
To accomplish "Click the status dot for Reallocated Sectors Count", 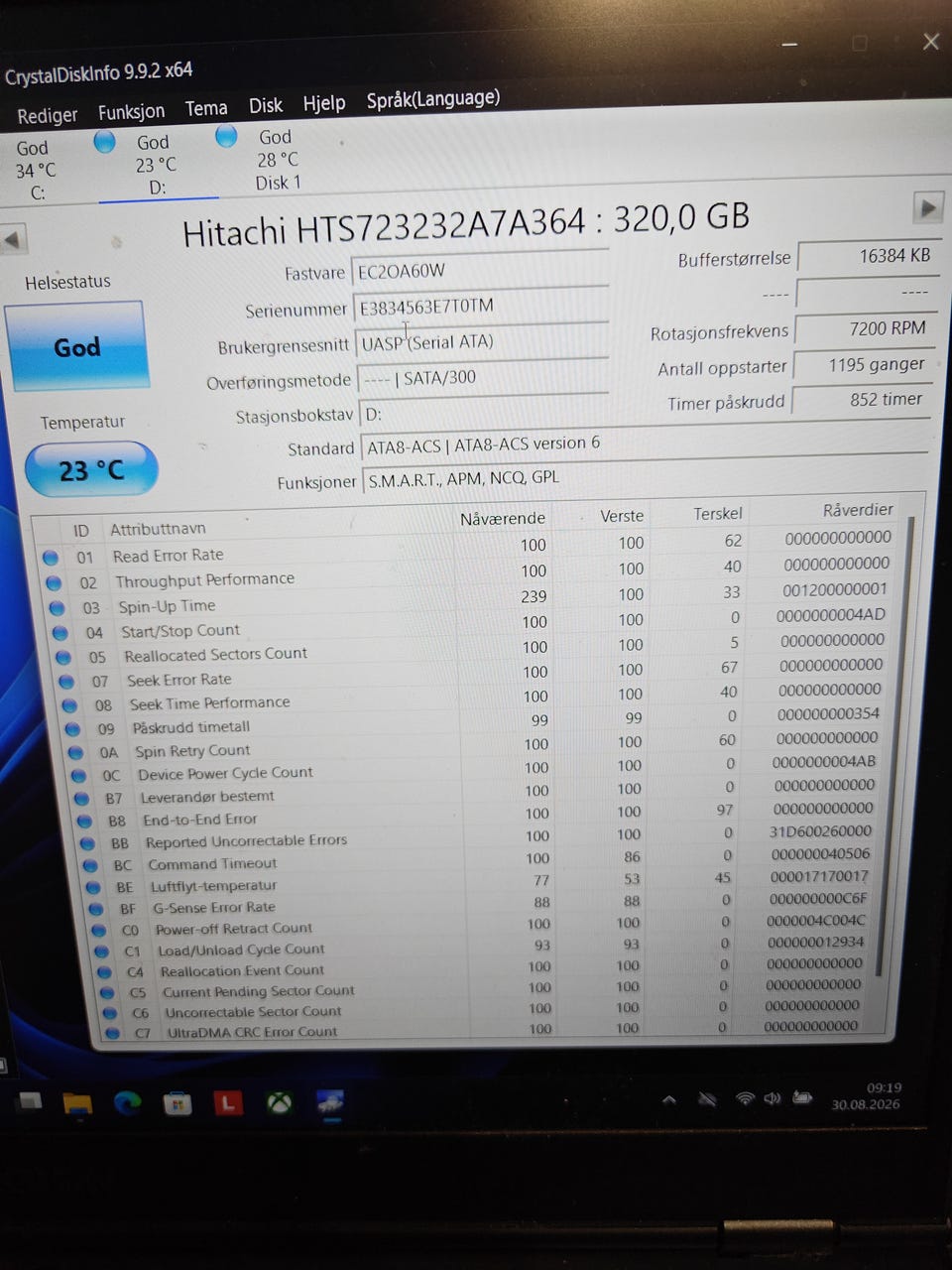I will click(63, 657).
